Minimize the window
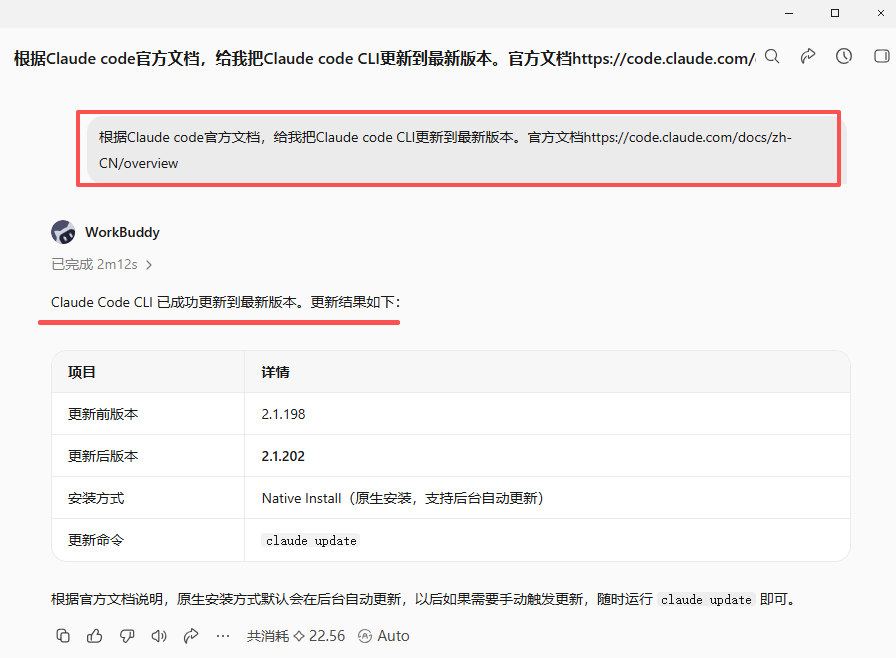Viewport: 896px width, 658px height. (789, 13)
